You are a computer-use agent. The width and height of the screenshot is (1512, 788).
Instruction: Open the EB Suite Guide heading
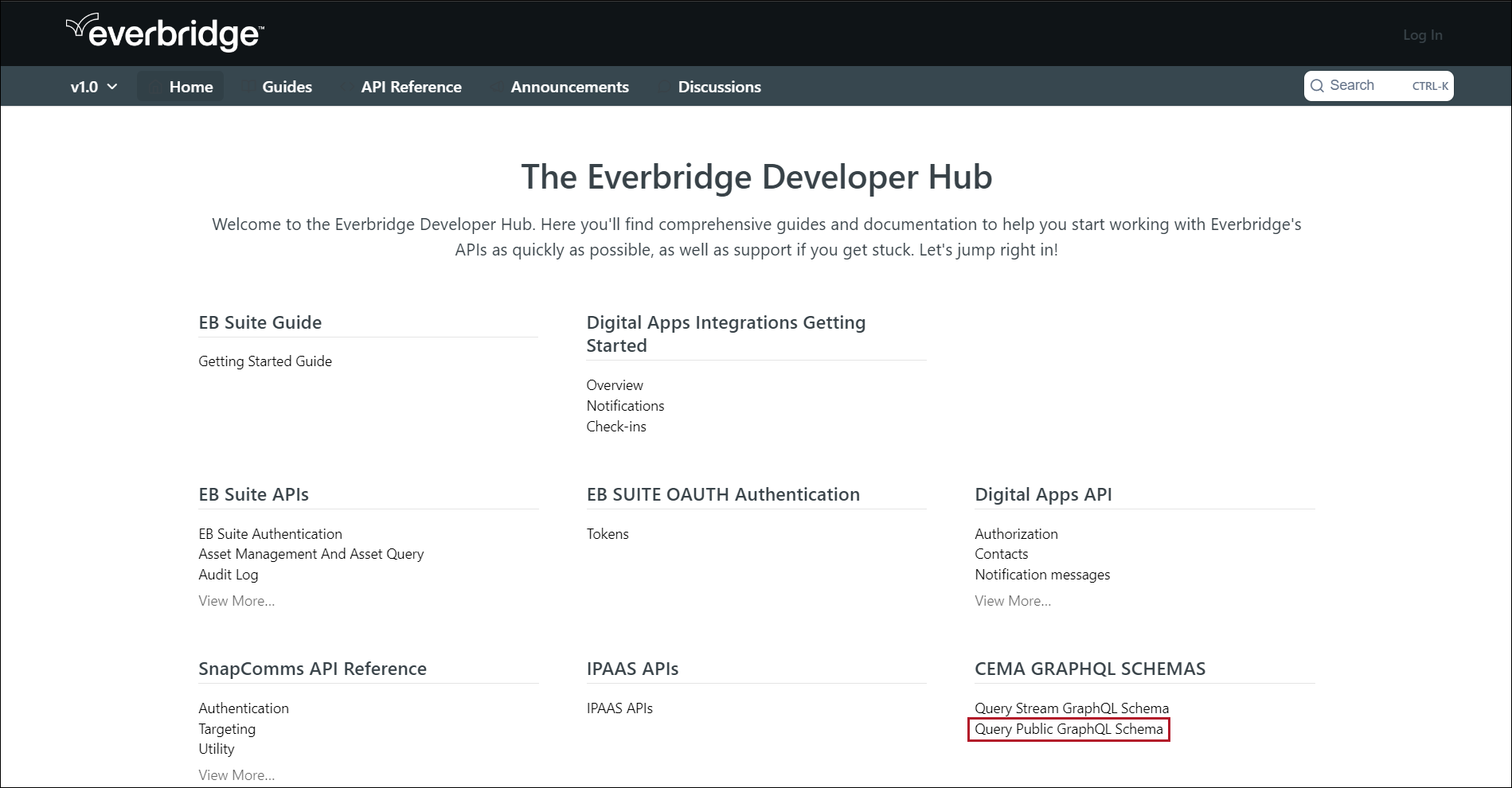coord(260,322)
